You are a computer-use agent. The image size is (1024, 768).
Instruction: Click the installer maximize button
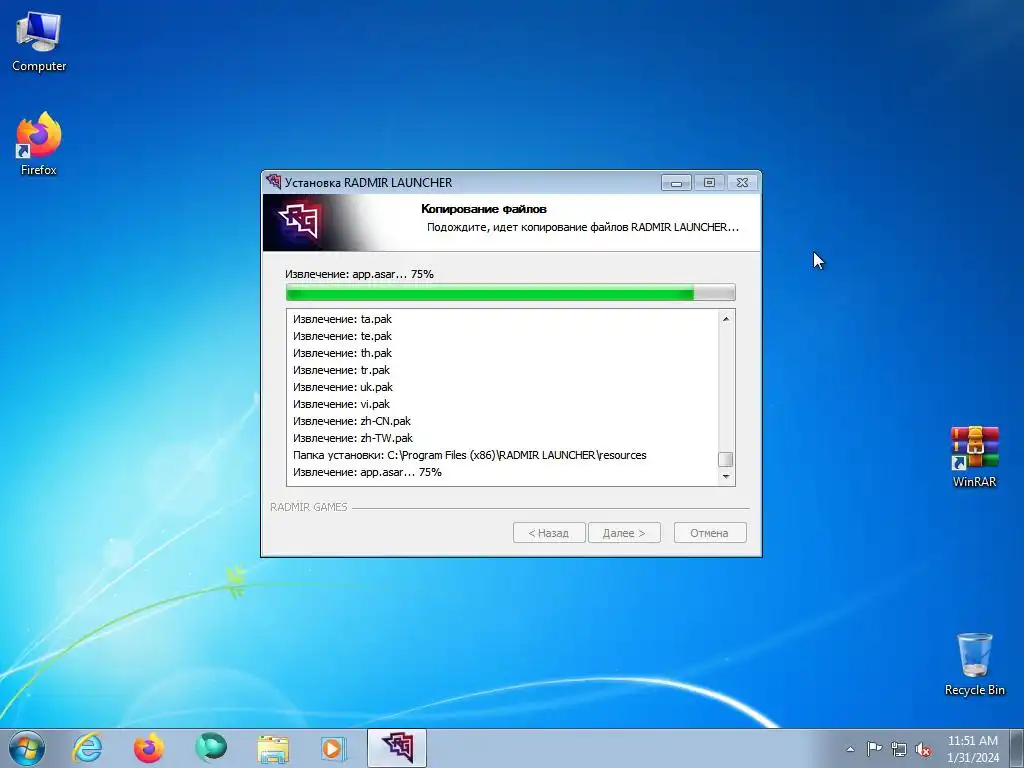pos(709,183)
